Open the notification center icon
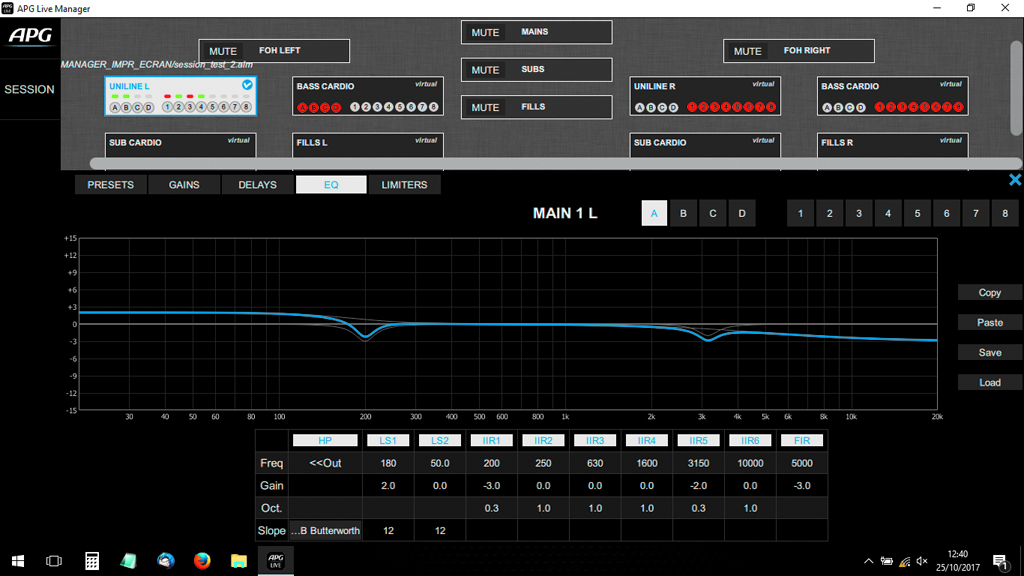Image resolution: width=1024 pixels, height=576 pixels. (999, 561)
